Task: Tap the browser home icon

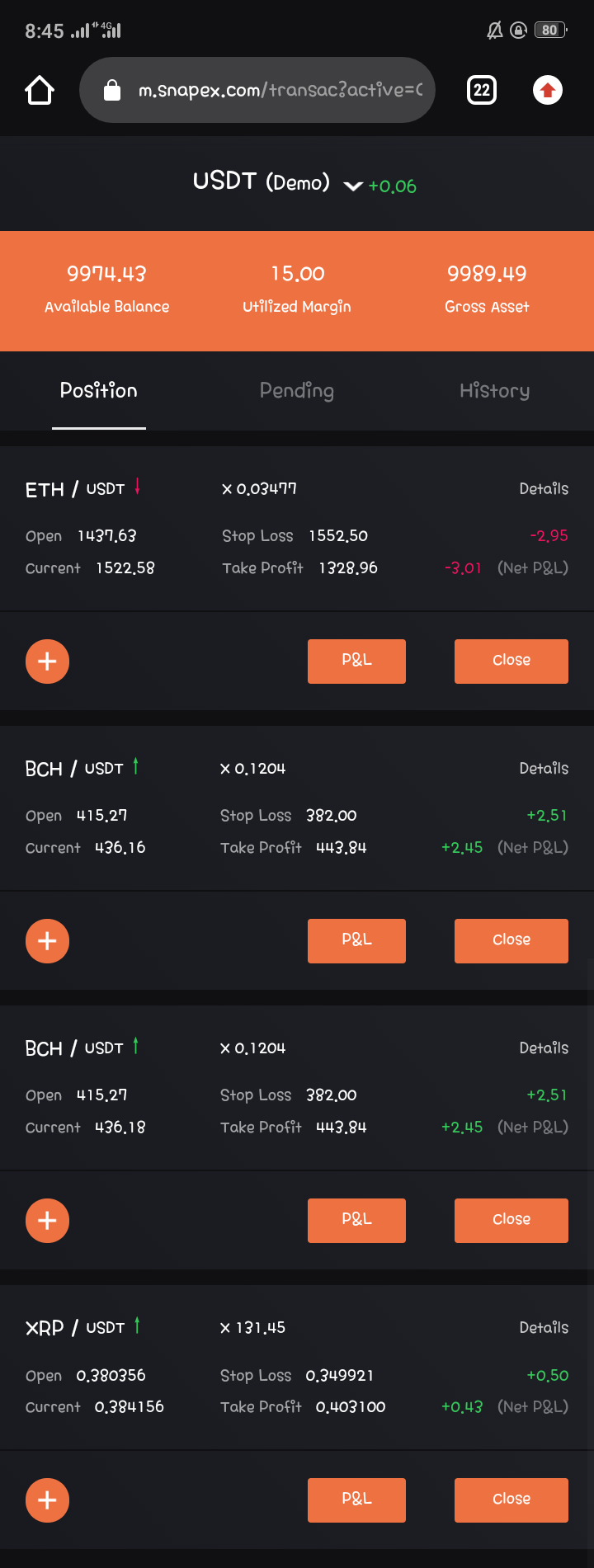Action: [40, 90]
